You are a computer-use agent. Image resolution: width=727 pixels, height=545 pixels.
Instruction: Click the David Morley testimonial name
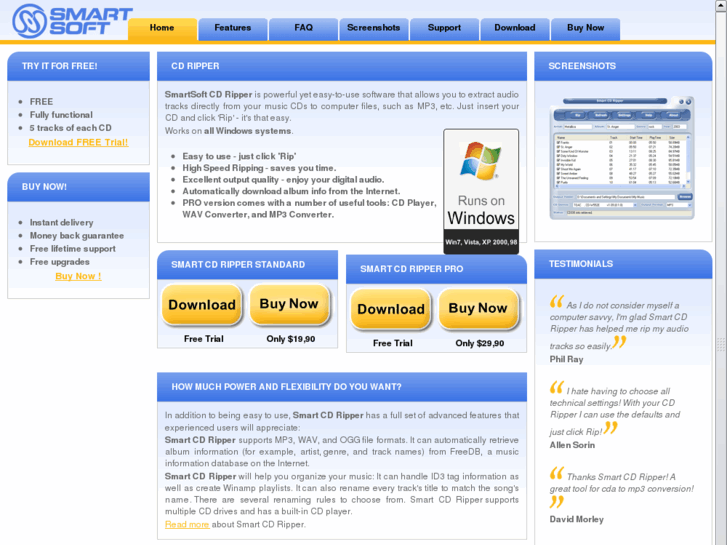pyautogui.click(x=577, y=519)
